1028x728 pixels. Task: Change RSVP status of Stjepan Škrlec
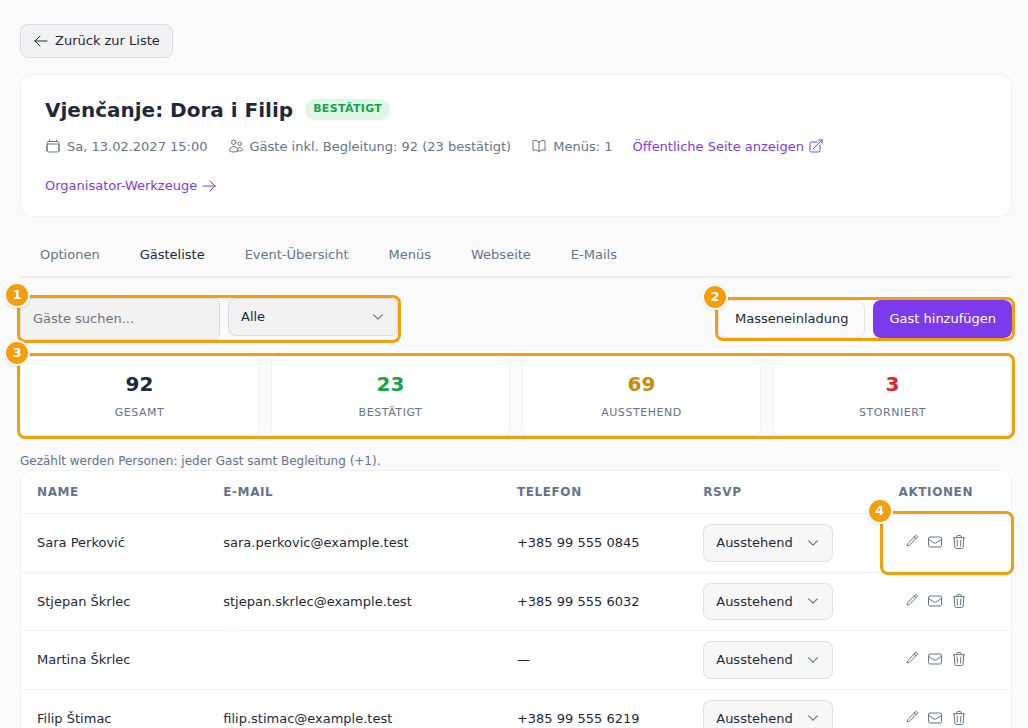pyautogui.click(x=768, y=601)
